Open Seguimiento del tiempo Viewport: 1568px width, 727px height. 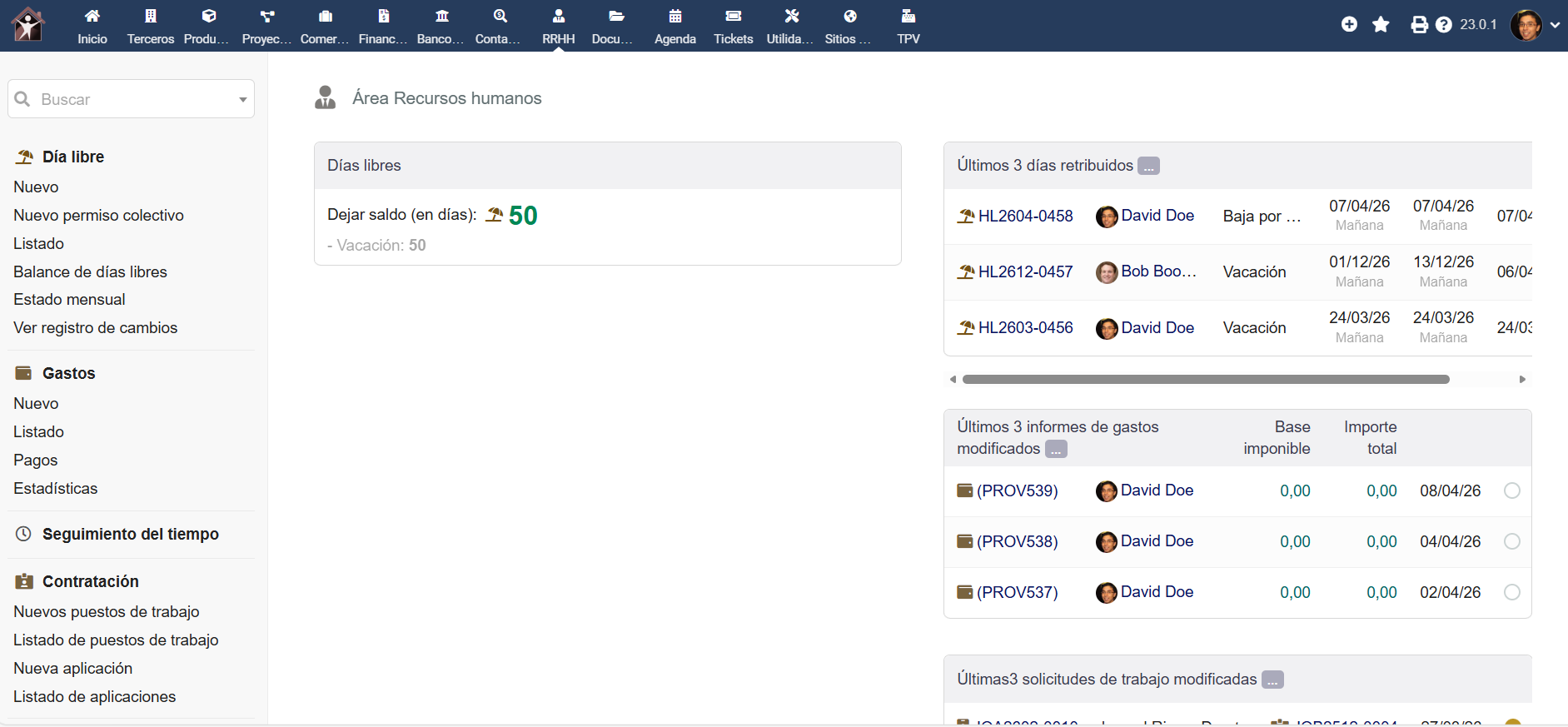click(x=130, y=534)
